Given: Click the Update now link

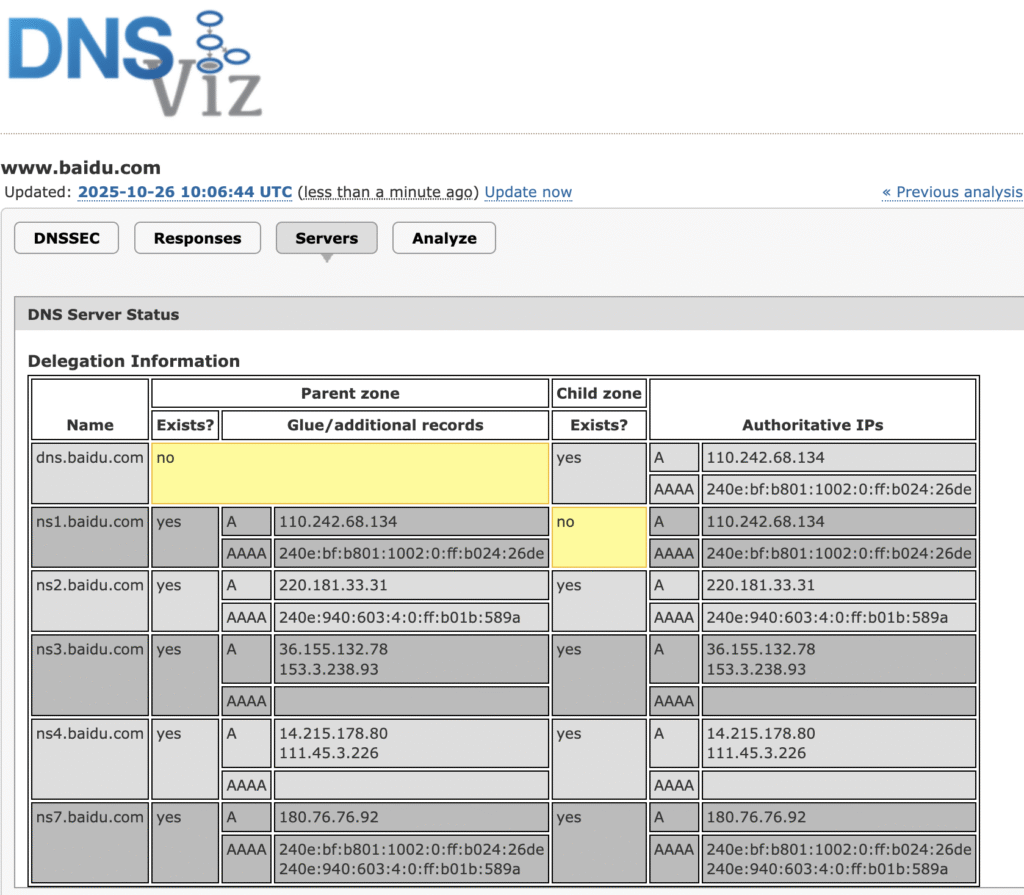Looking at the screenshot, I should [x=528, y=192].
